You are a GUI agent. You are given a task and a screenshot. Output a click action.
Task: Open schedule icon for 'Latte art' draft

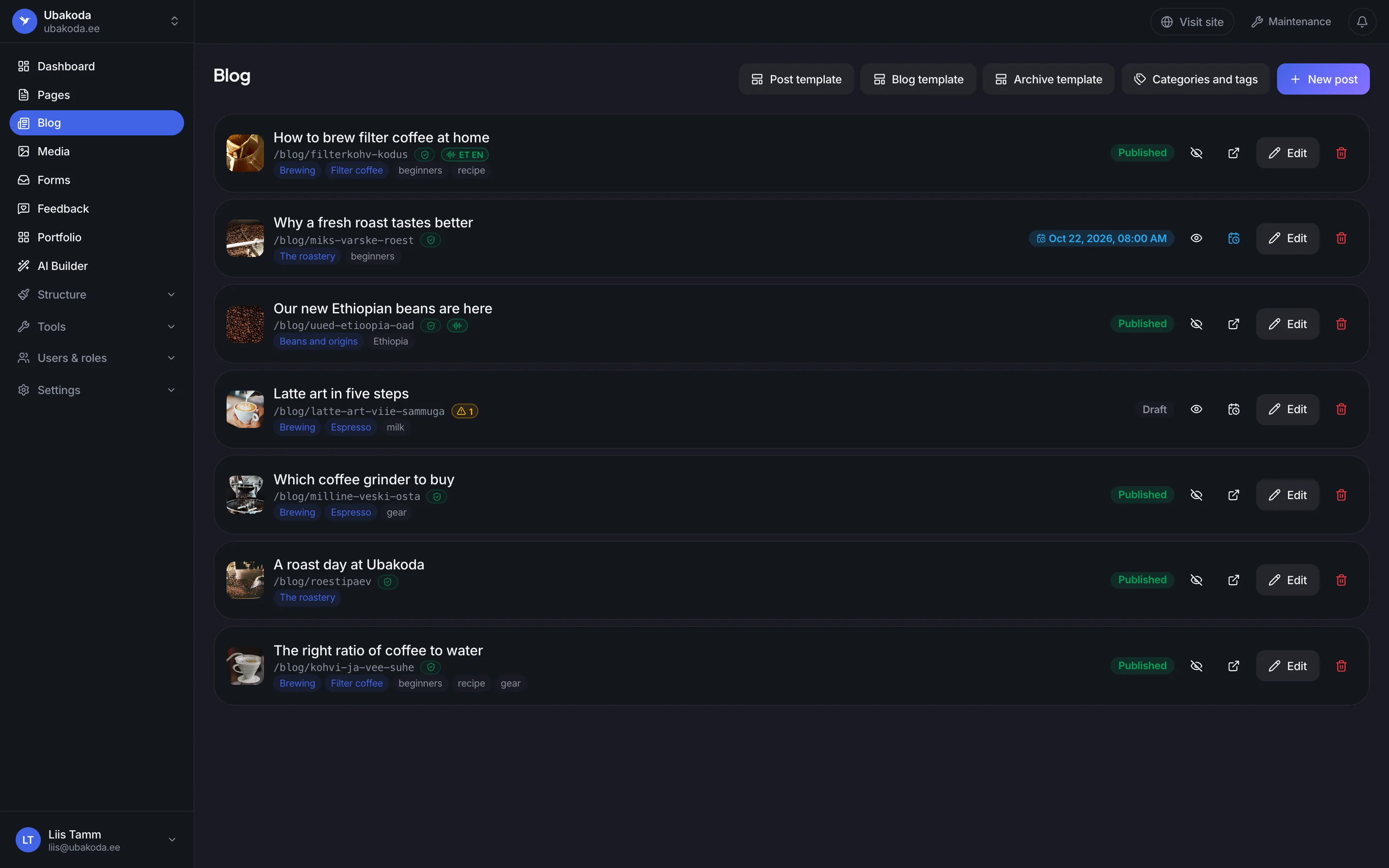[1234, 409]
